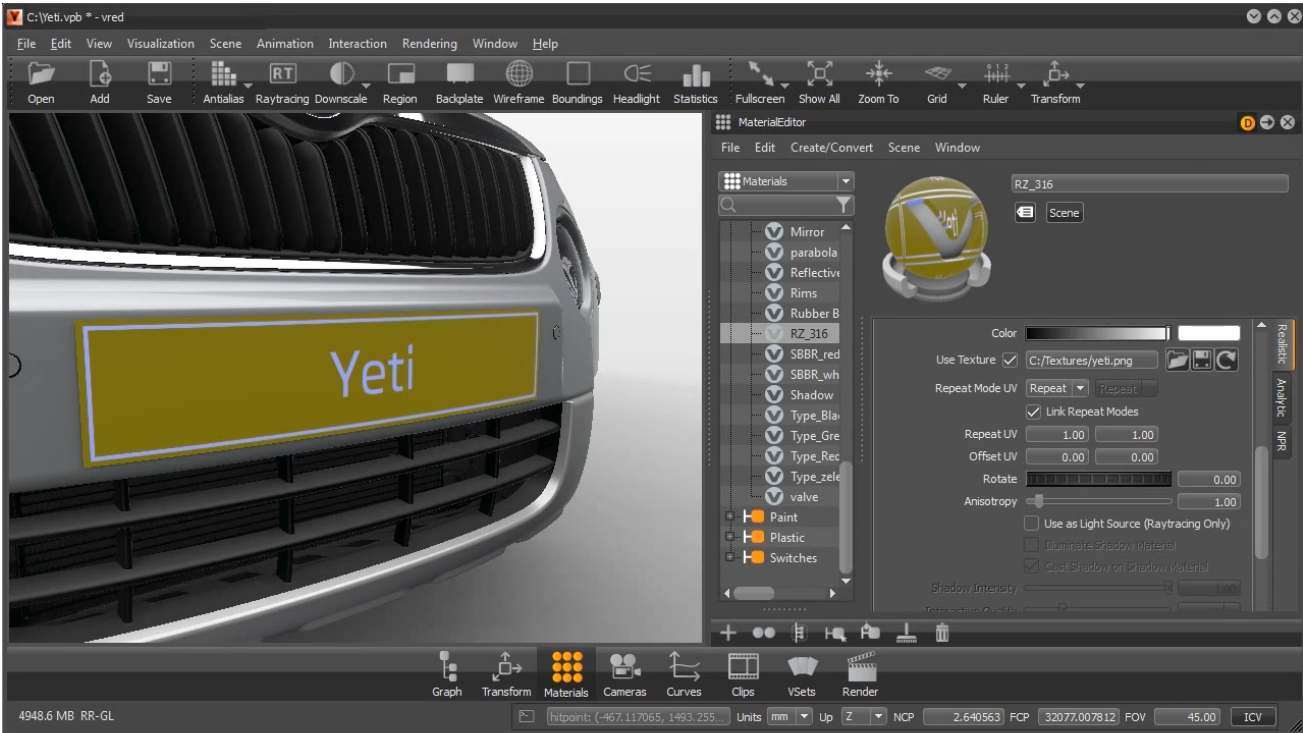Viewport: 1303px width, 733px height.
Task: Click the Zoom To icon
Action: [878, 75]
